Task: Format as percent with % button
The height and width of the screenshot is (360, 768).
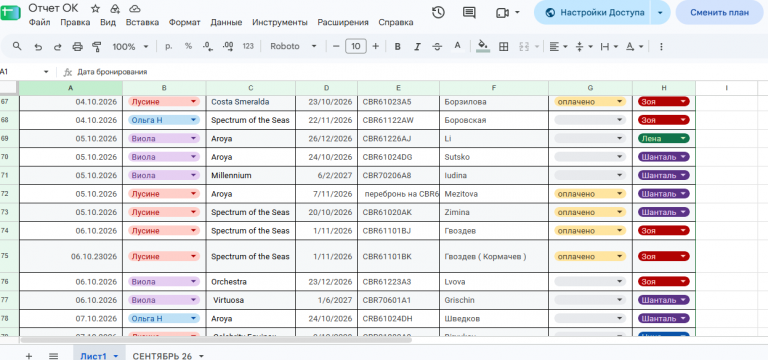Action: [x=188, y=46]
